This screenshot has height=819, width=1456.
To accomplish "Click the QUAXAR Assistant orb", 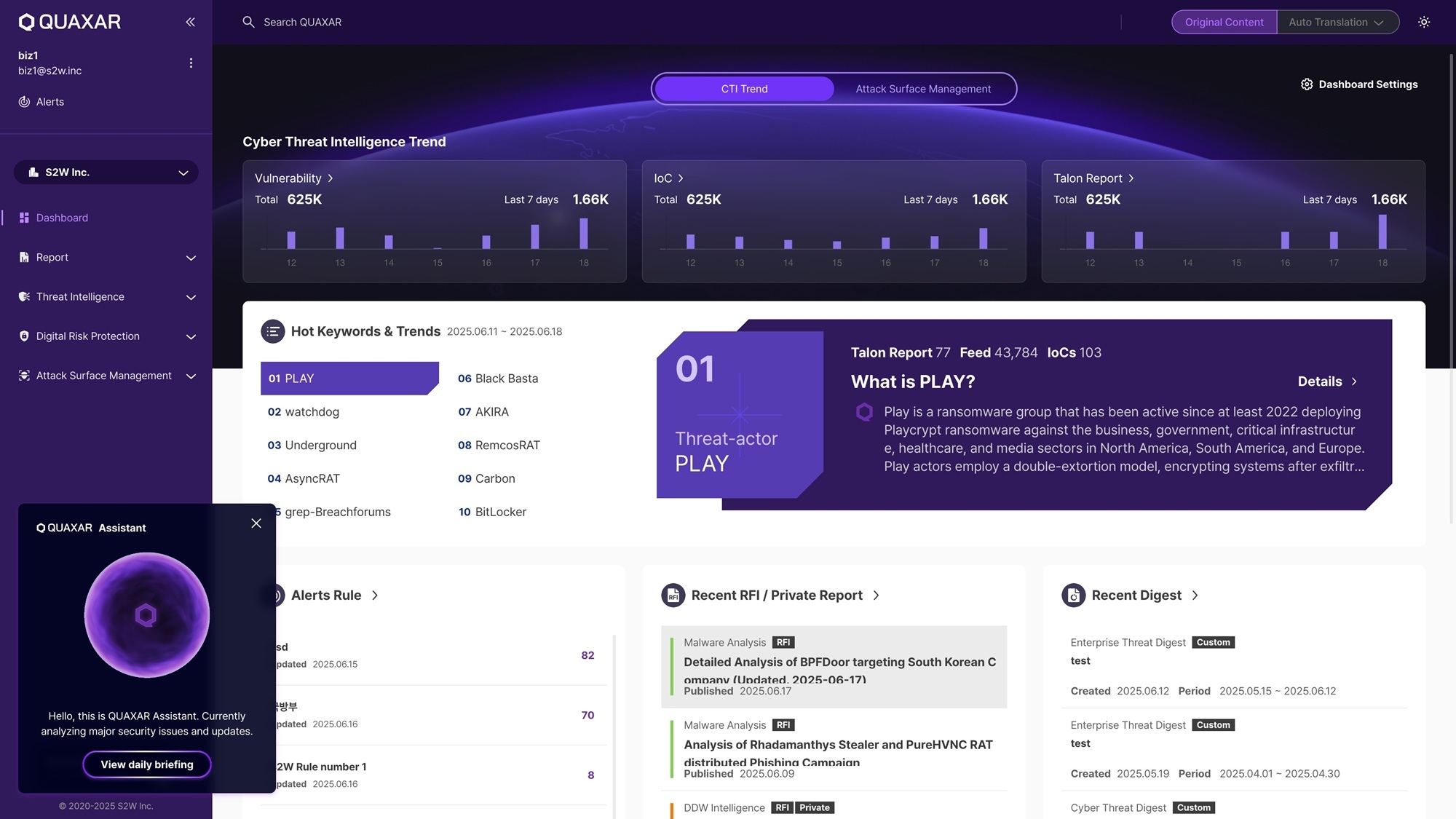I will (x=146, y=615).
